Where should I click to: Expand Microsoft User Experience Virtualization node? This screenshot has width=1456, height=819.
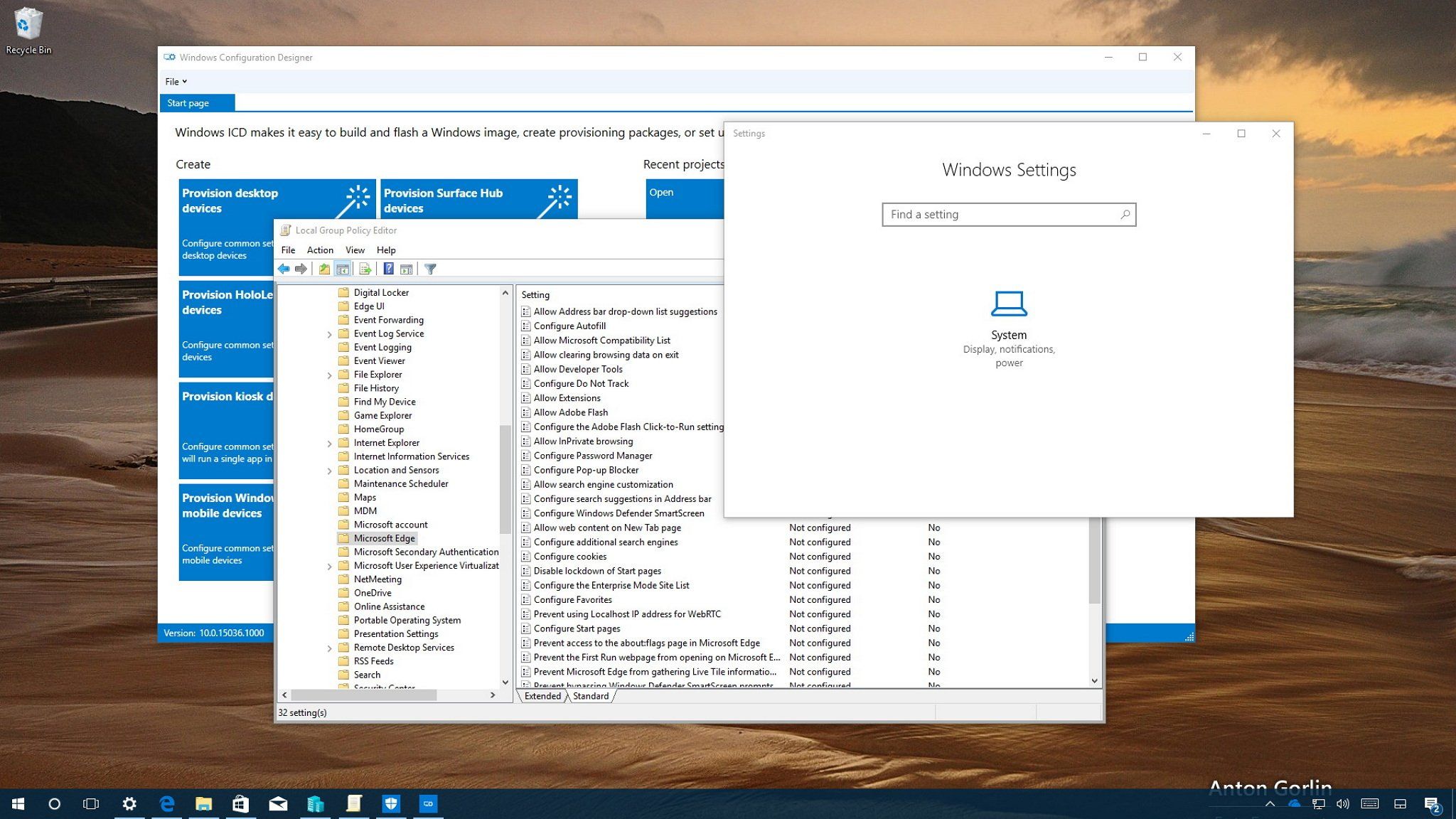[x=329, y=566]
